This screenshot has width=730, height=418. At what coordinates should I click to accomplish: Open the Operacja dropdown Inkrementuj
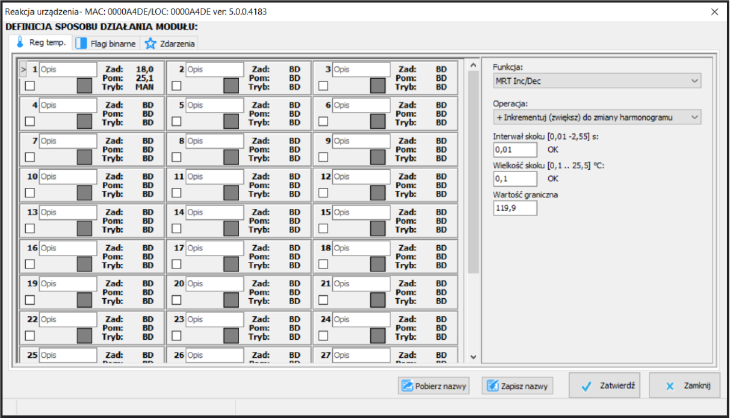[597, 117]
